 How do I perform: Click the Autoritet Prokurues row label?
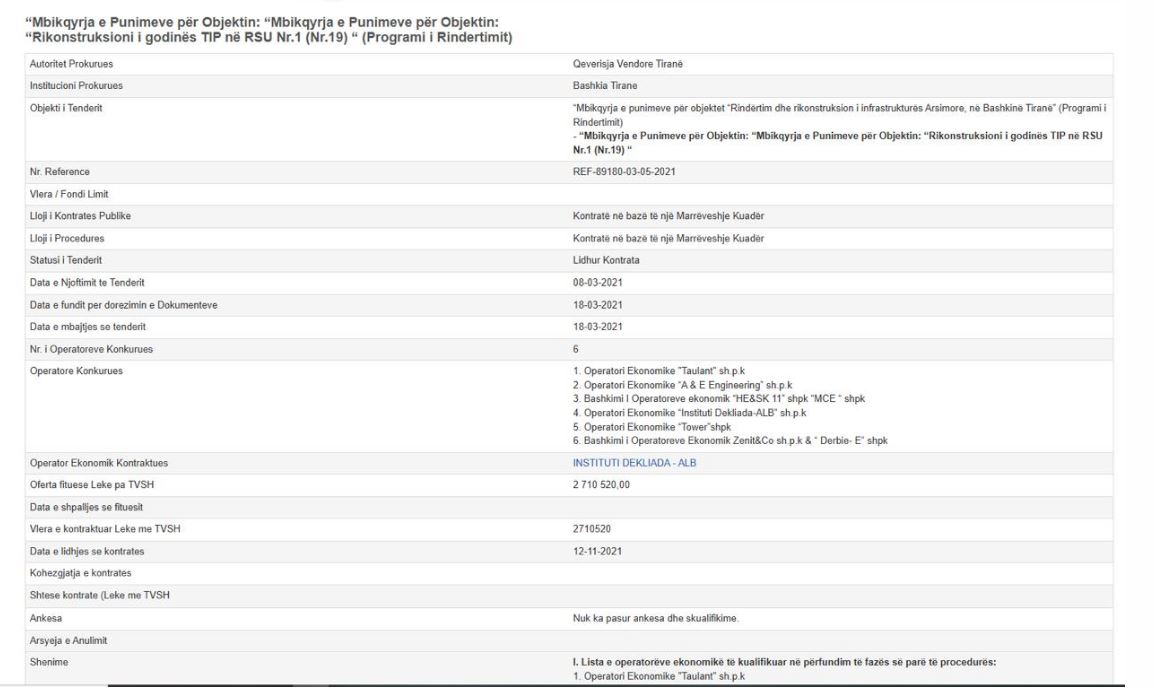point(69,64)
